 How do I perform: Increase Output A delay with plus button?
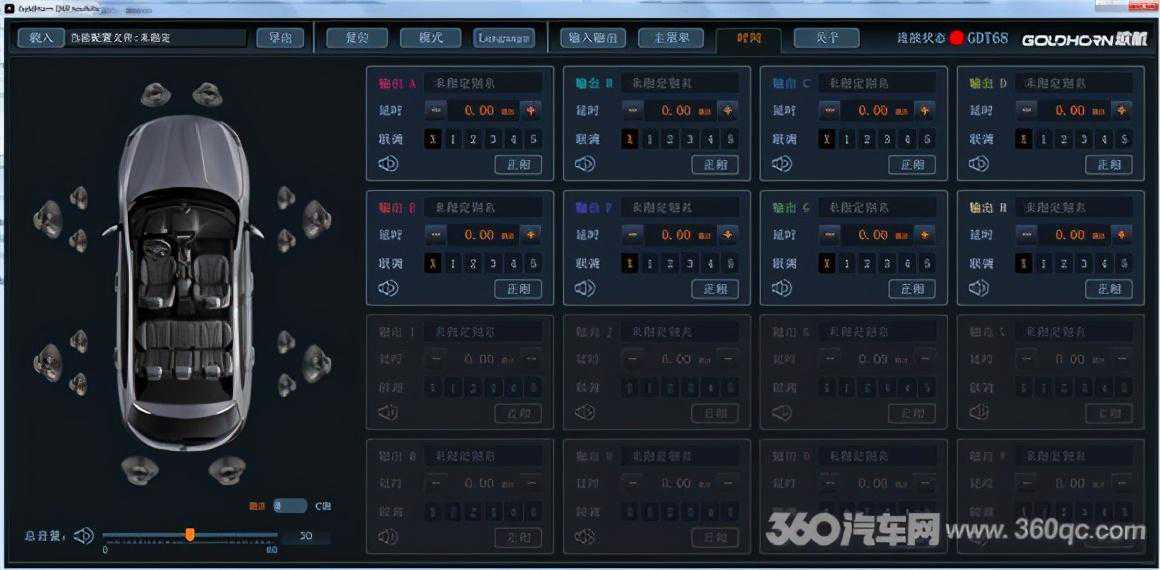point(531,110)
